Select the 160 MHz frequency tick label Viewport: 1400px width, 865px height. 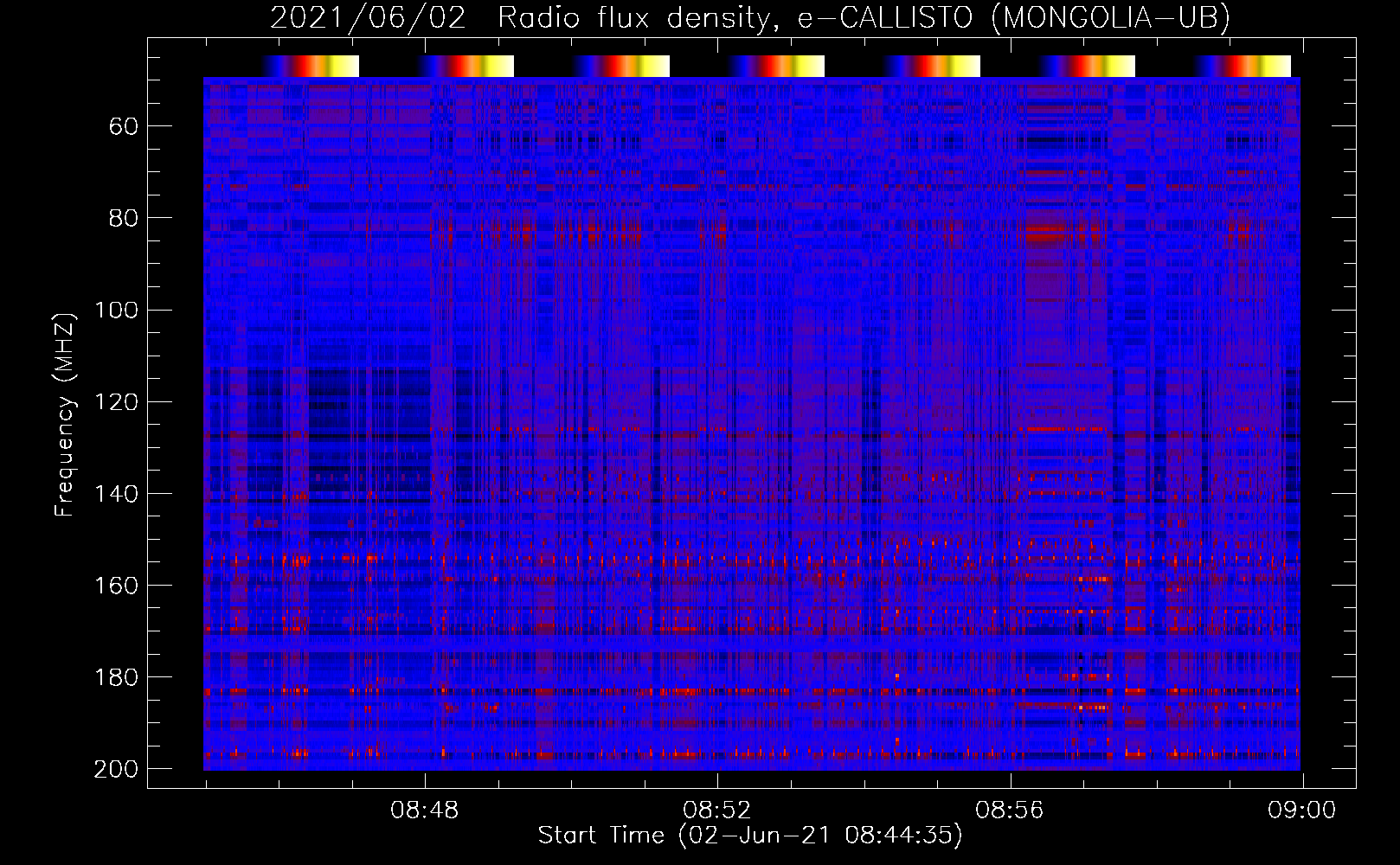tap(116, 585)
